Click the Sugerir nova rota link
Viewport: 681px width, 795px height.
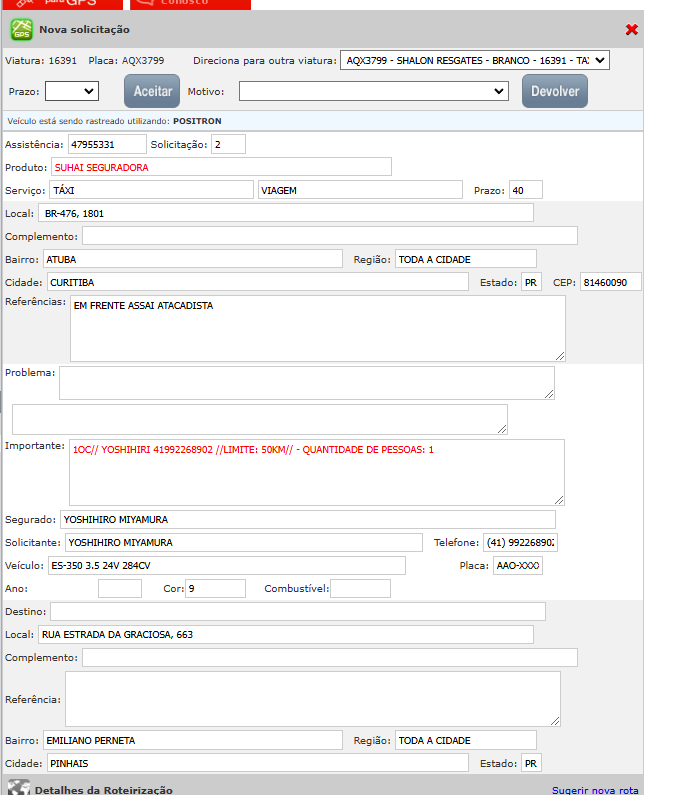coord(595,790)
